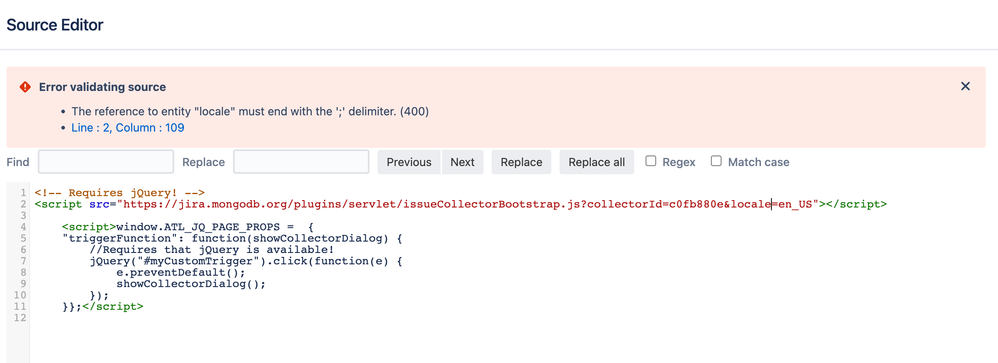Click the Find label text
Image resolution: width=998 pixels, height=363 pixels.
click(x=18, y=162)
